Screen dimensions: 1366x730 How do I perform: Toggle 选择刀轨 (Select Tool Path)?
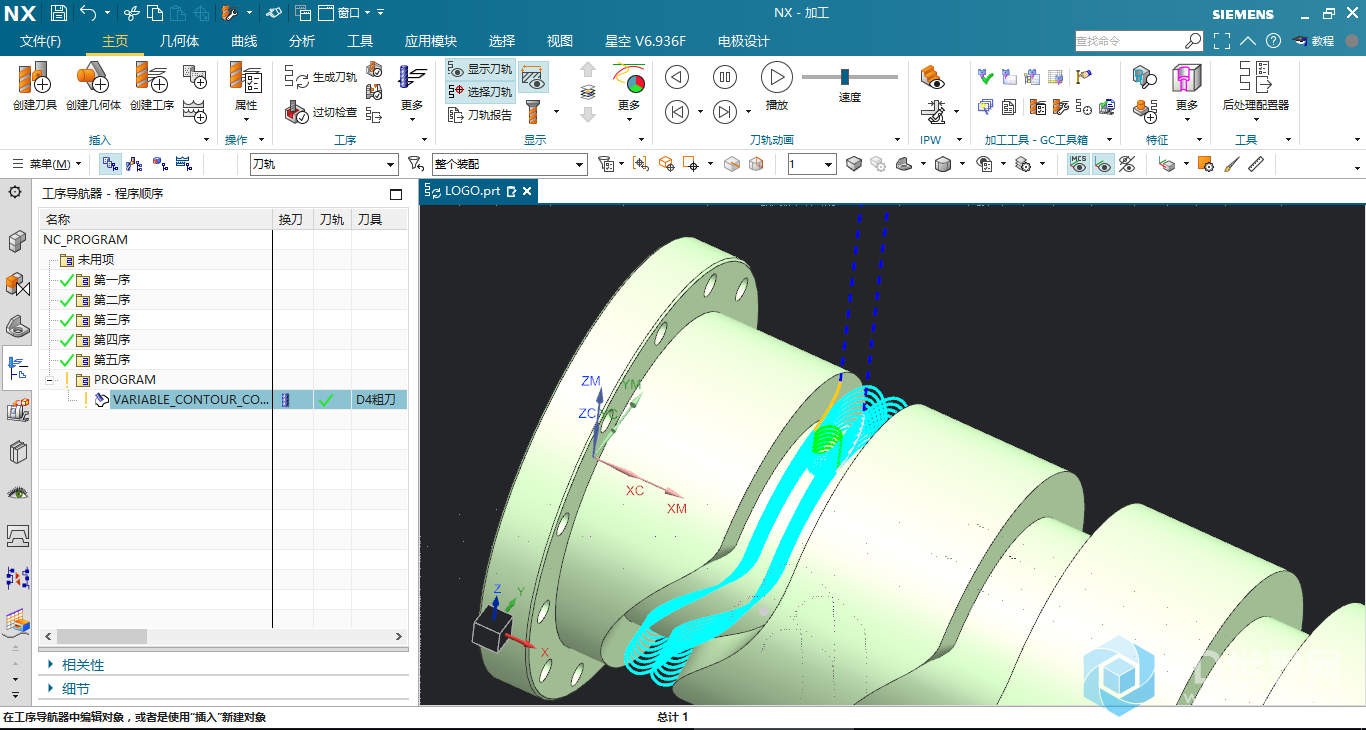pyautogui.click(x=480, y=91)
